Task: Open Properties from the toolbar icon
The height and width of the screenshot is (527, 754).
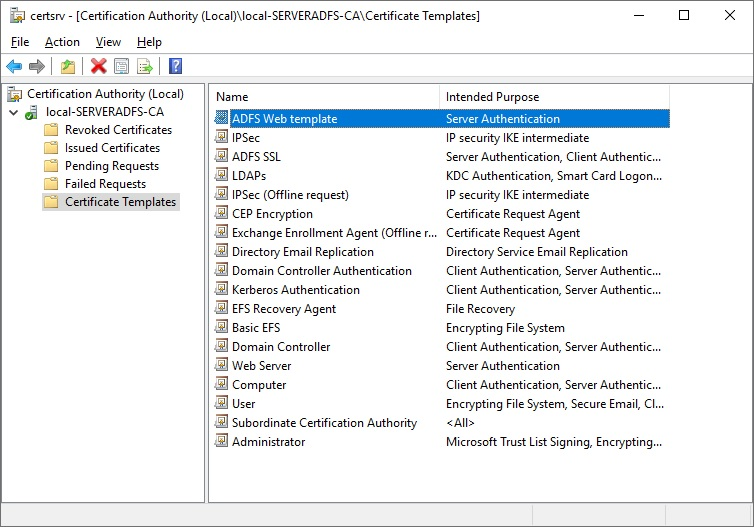Action: (x=121, y=67)
